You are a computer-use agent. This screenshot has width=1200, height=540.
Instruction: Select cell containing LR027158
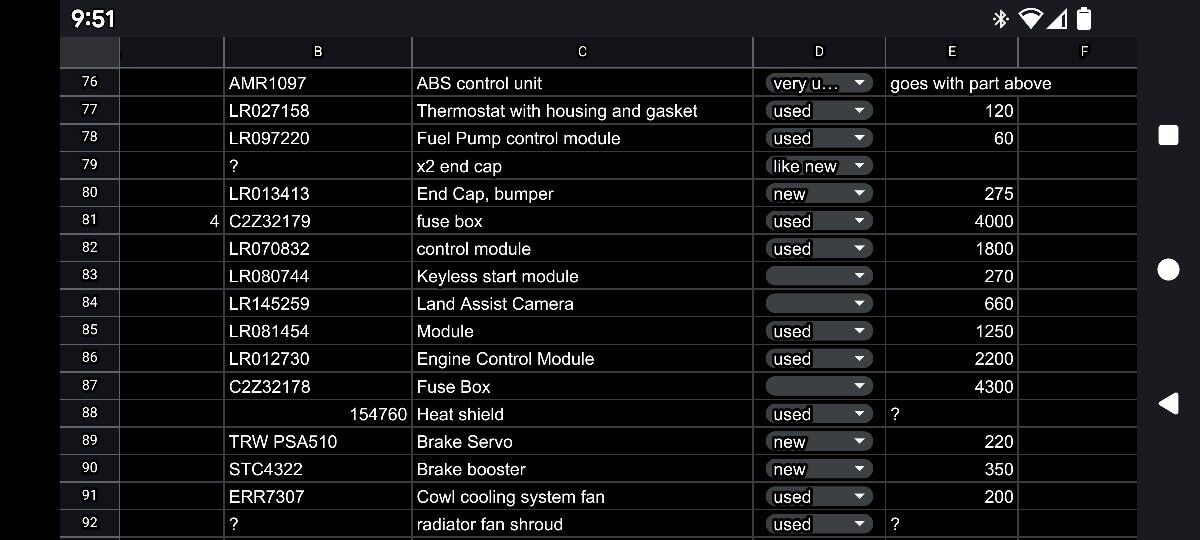click(x=317, y=111)
